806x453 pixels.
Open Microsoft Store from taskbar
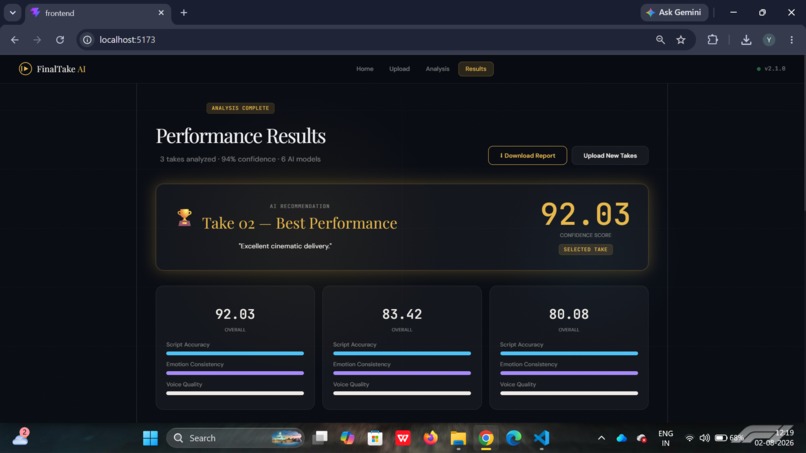pos(375,438)
